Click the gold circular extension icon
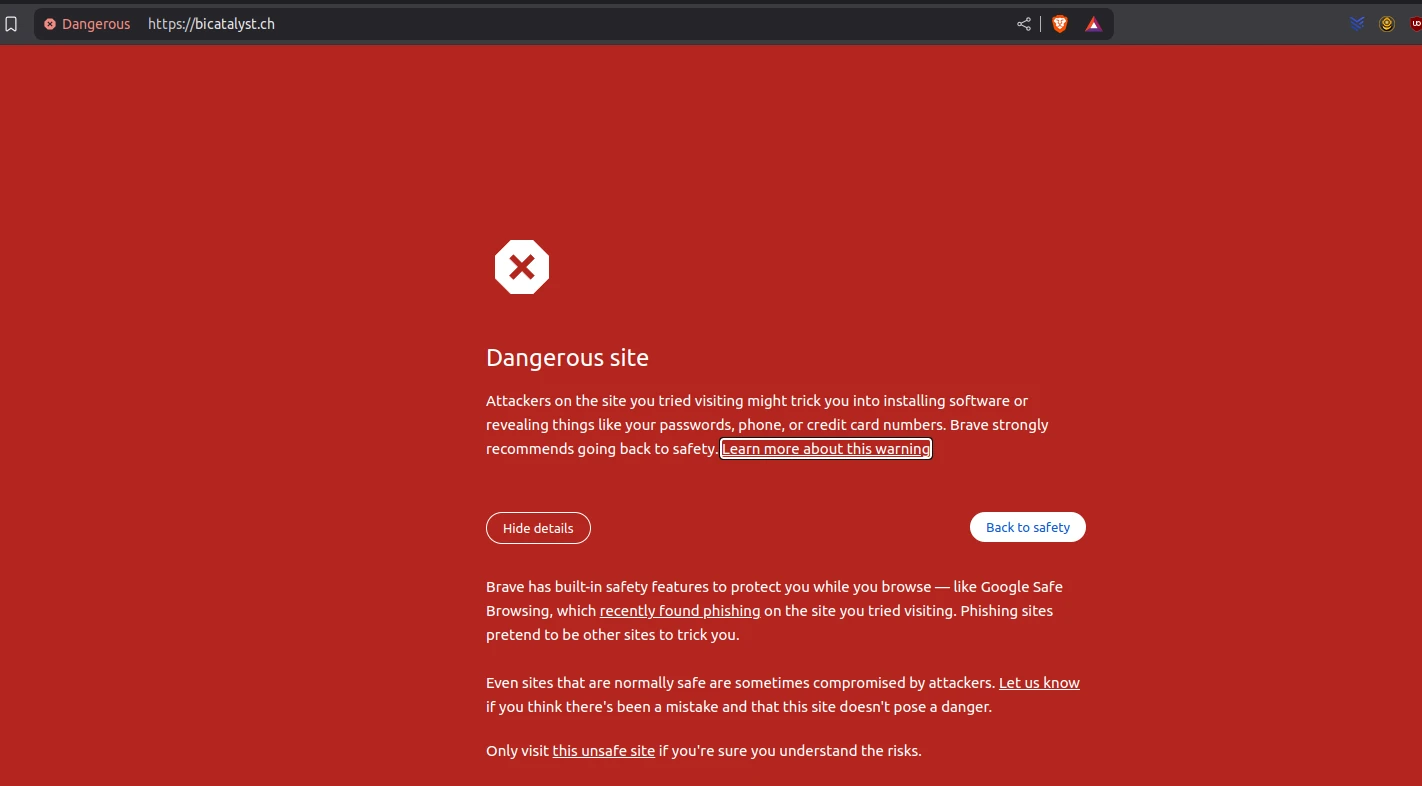This screenshot has height=786, width=1422. pyautogui.click(x=1387, y=24)
